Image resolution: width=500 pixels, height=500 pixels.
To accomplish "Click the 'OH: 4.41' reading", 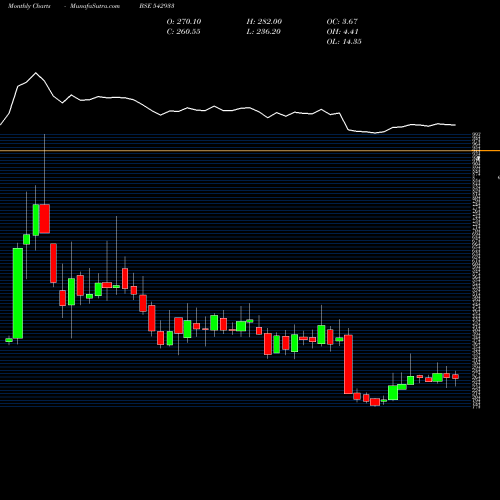I will [342, 32].
